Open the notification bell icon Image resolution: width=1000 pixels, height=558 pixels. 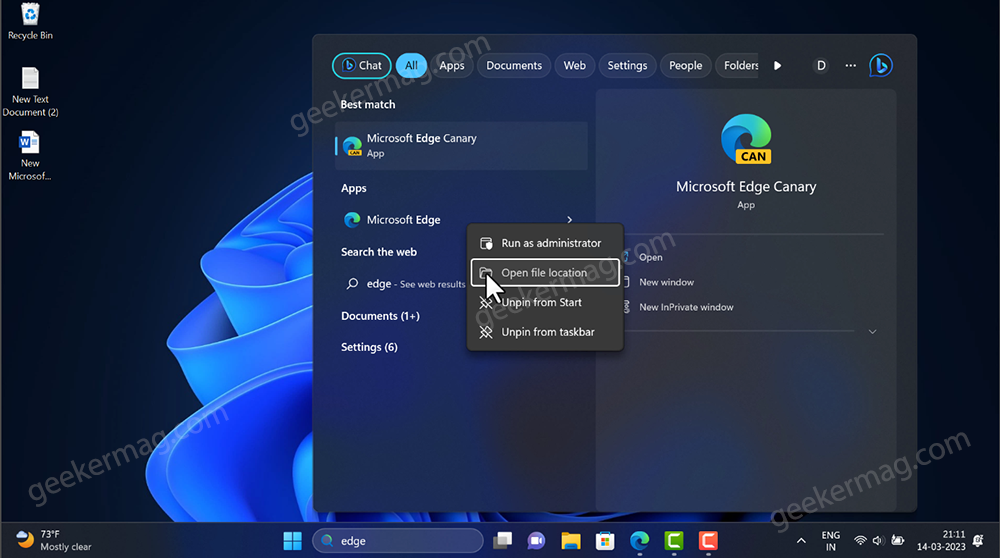pos(978,541)
